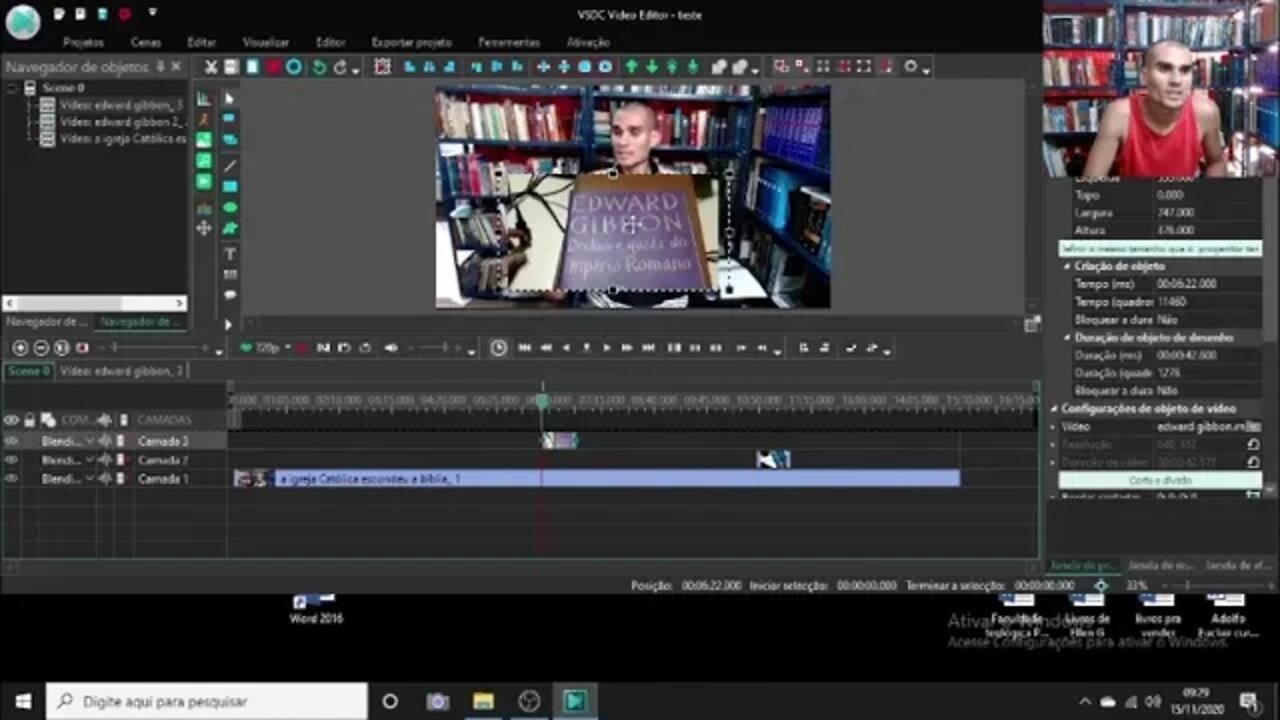Click the browse icon beside the Vídeo field
The width and height of the screenshot is (1280, 720).
point(1253,427)
